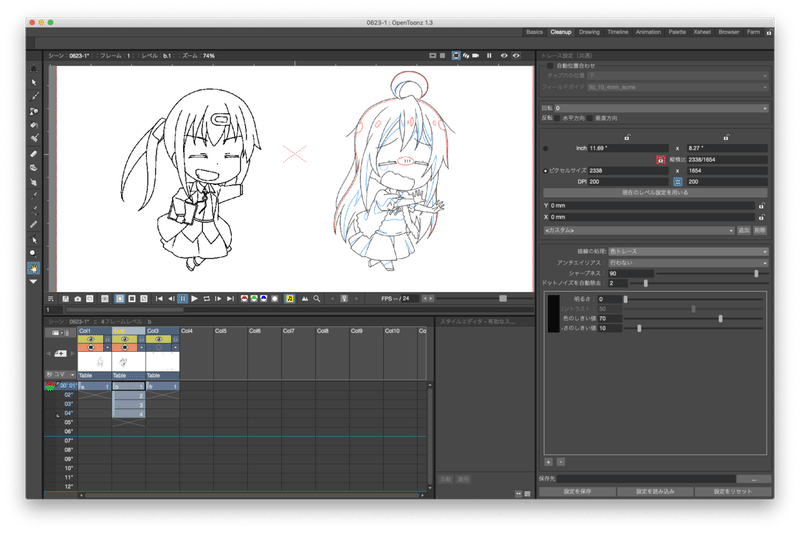Step forward one frame
The image size is (800, 533).
(x=218, y=299)
